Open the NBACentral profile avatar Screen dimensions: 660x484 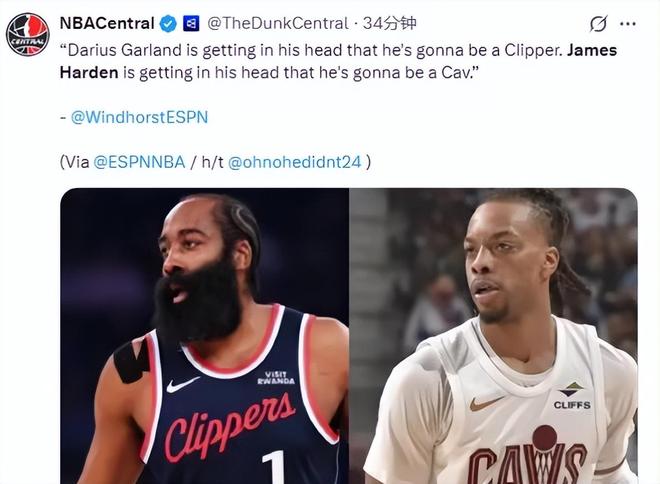point(28,35)
